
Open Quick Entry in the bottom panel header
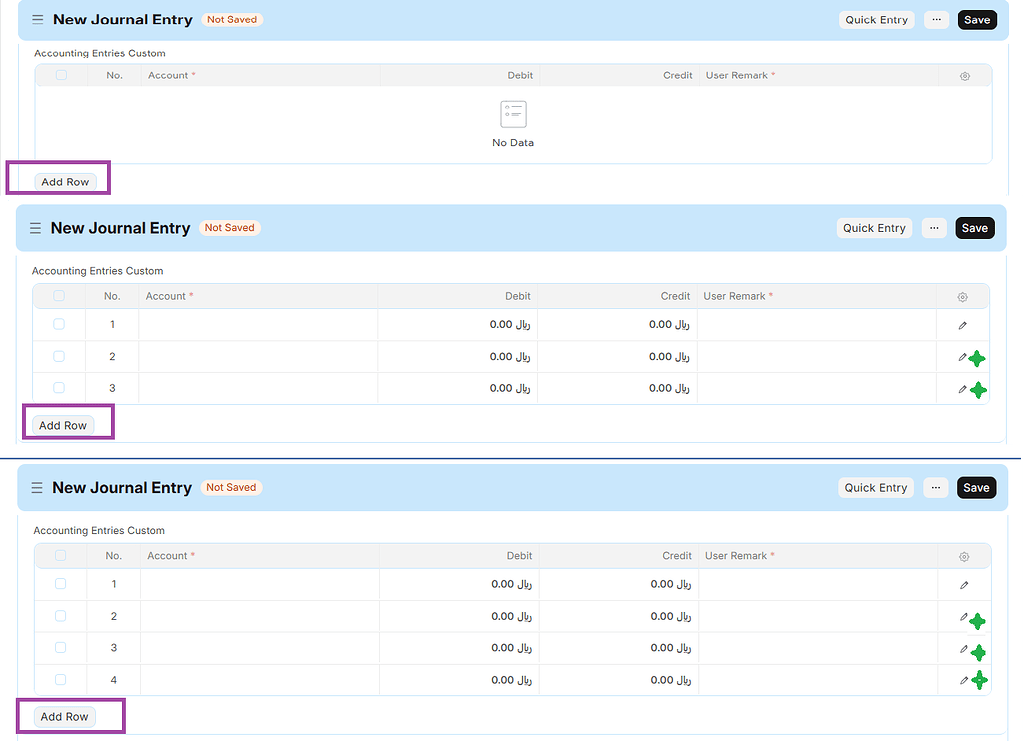pos(875,488)
